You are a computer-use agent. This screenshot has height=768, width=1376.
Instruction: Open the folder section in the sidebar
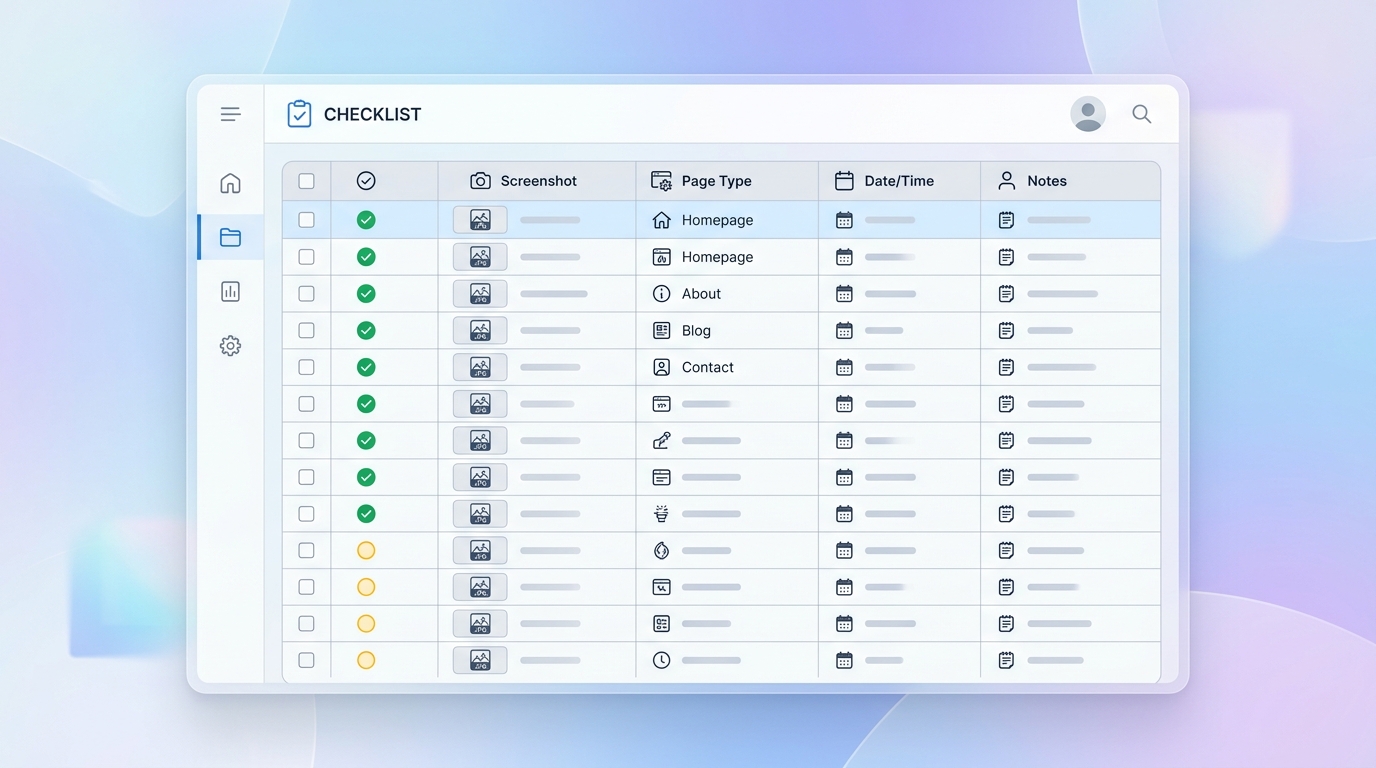pyautogui.click(x=230, y=237)
